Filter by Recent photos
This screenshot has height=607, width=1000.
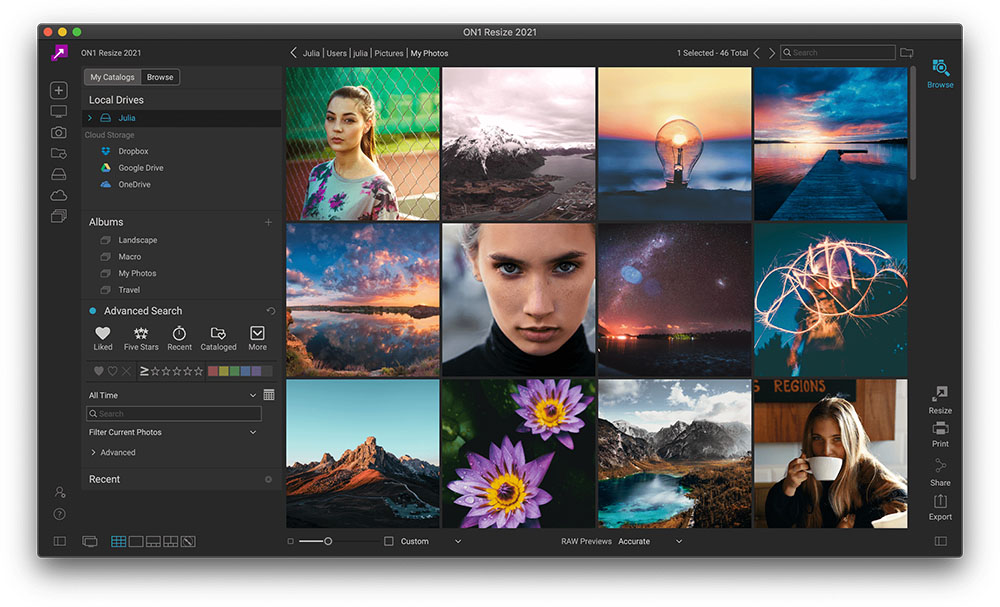pos(179,339)
